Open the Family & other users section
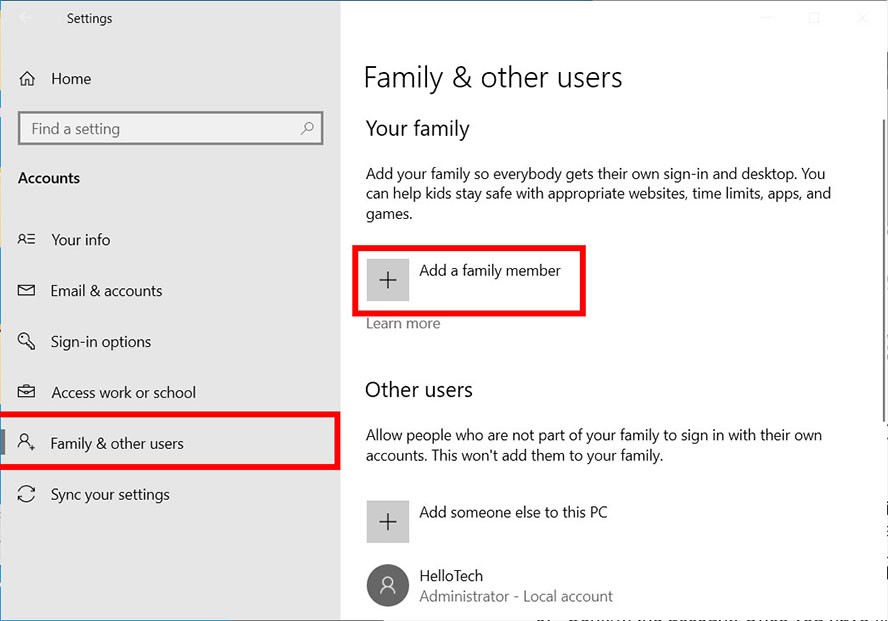 (x=117, y=444)
